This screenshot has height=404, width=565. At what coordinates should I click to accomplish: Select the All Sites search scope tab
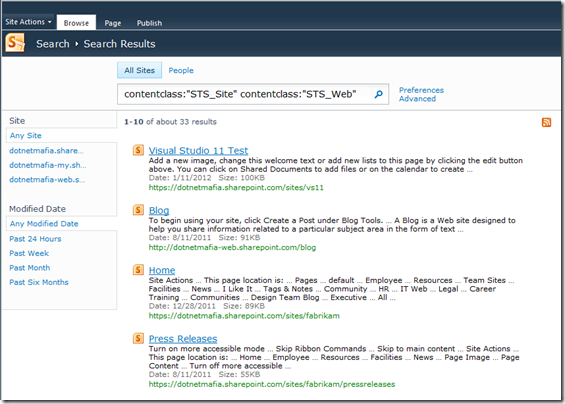[139, 70]
